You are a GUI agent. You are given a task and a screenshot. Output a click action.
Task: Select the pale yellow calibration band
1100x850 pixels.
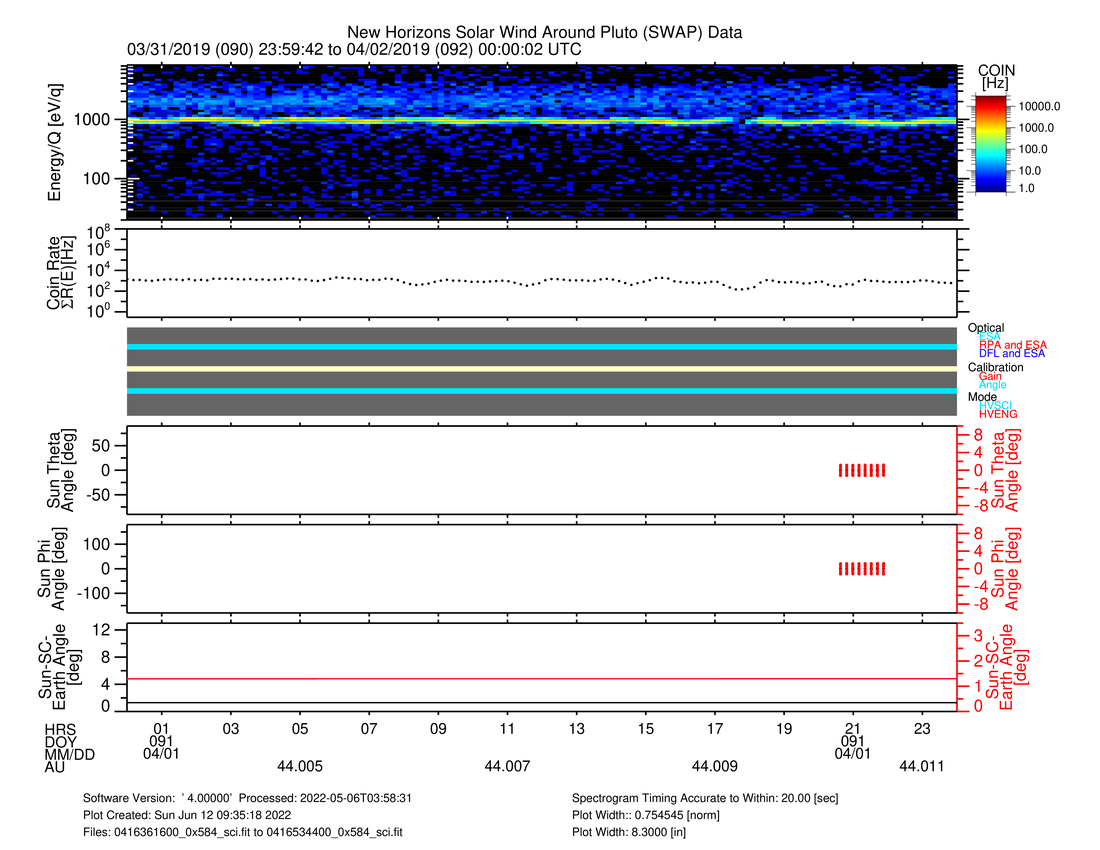click(542, 368)
